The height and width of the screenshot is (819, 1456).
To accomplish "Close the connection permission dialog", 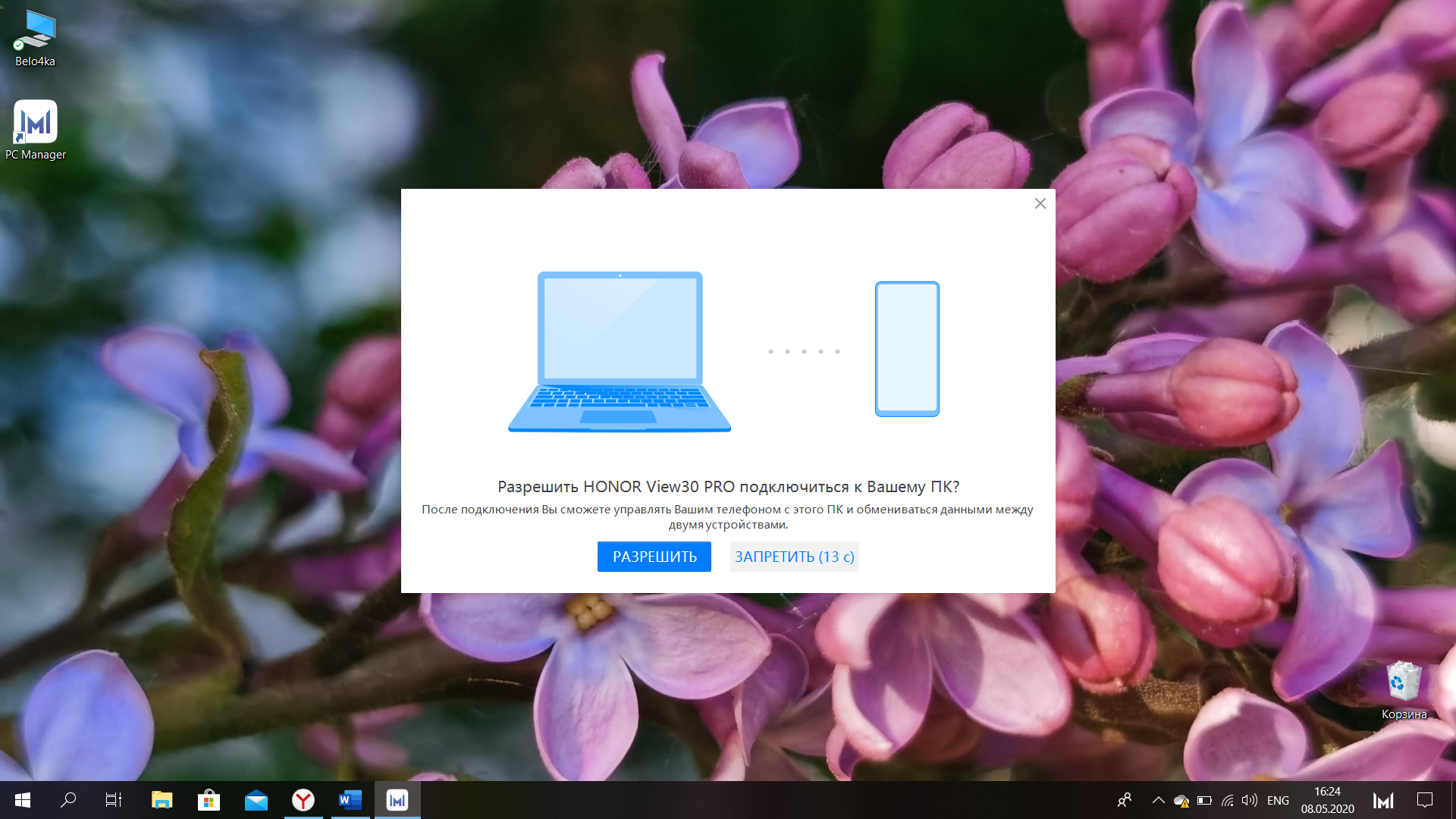I will click(x=1040, y=203).
